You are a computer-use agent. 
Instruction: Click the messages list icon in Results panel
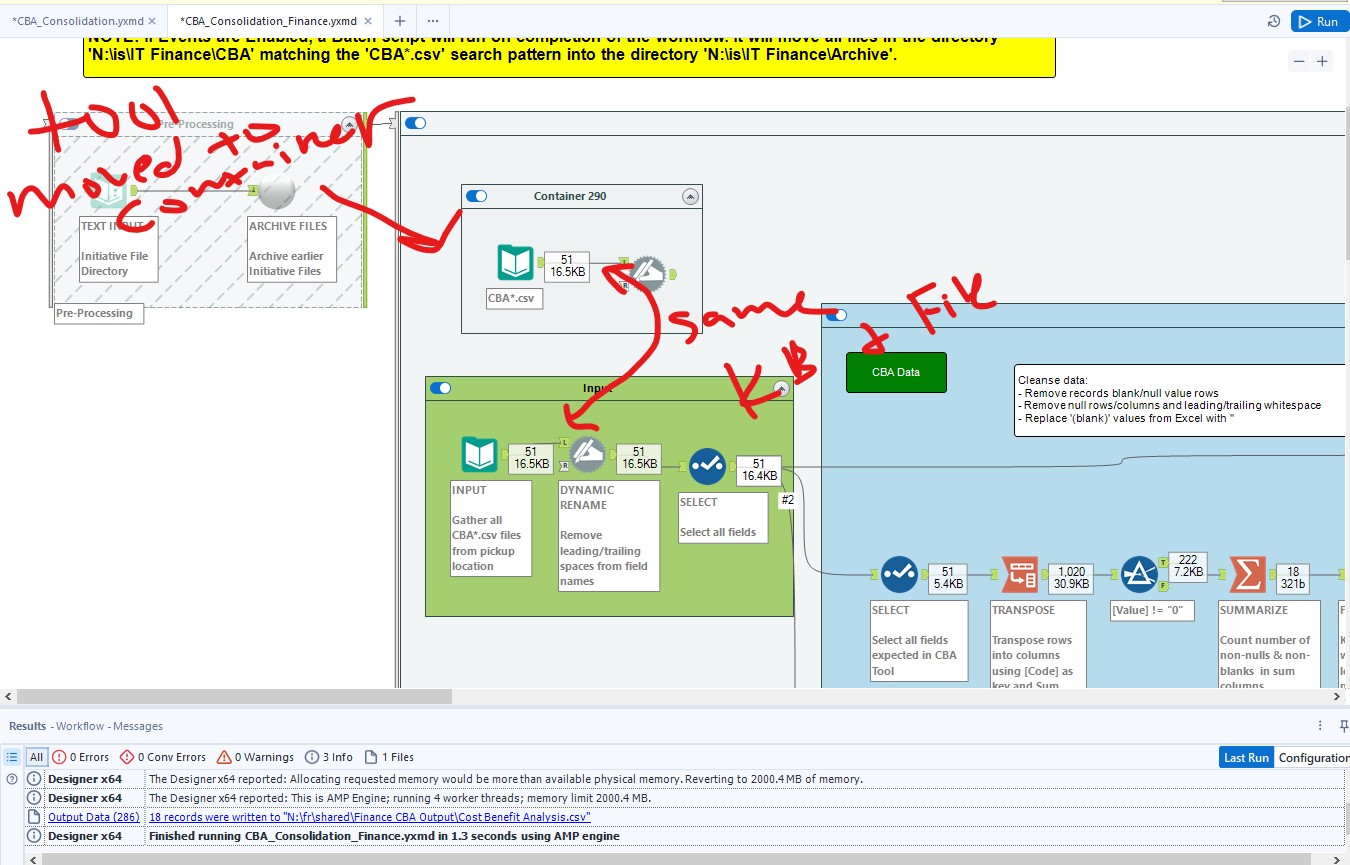point(13,757)
